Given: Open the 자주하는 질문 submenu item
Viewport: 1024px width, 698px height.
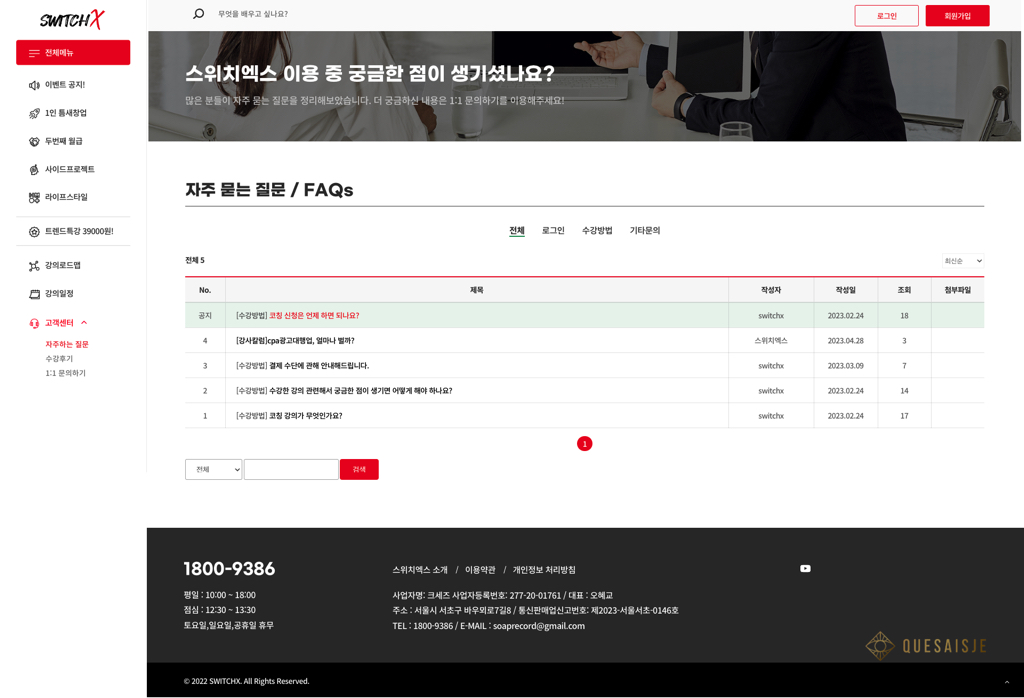Looking at the screenshot, I should pyautogui.click(x=67, y=344).
